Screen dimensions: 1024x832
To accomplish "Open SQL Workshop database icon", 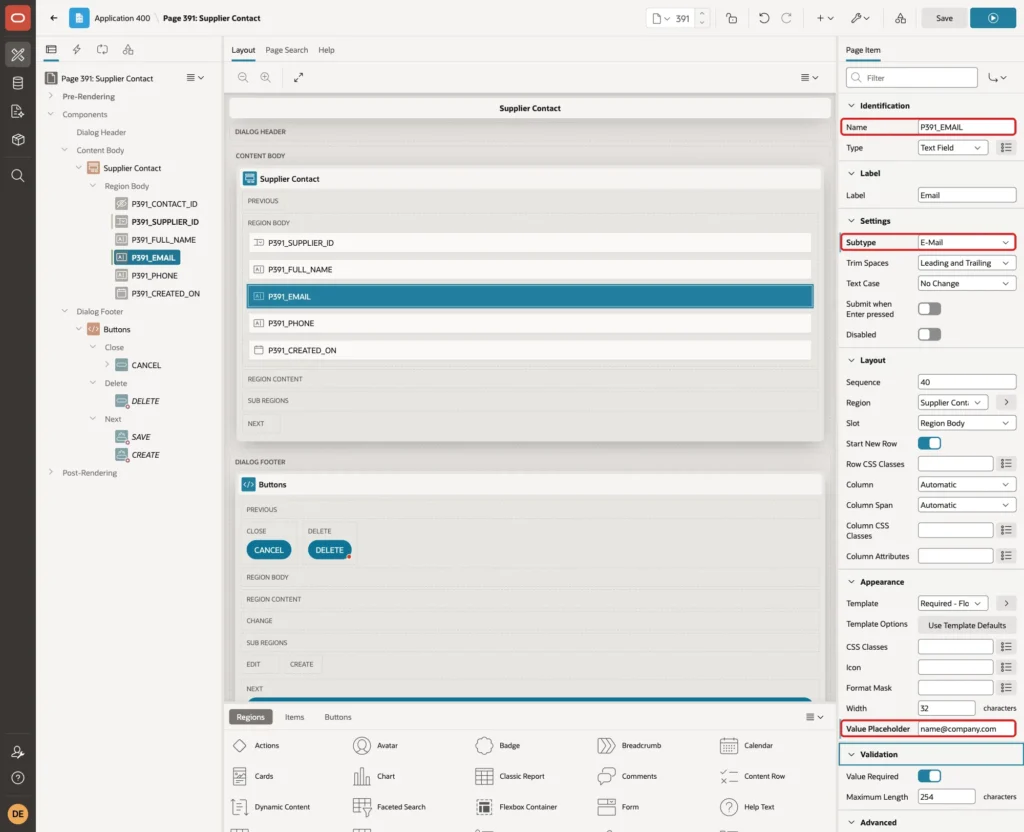I will click(x=18, y=83).
